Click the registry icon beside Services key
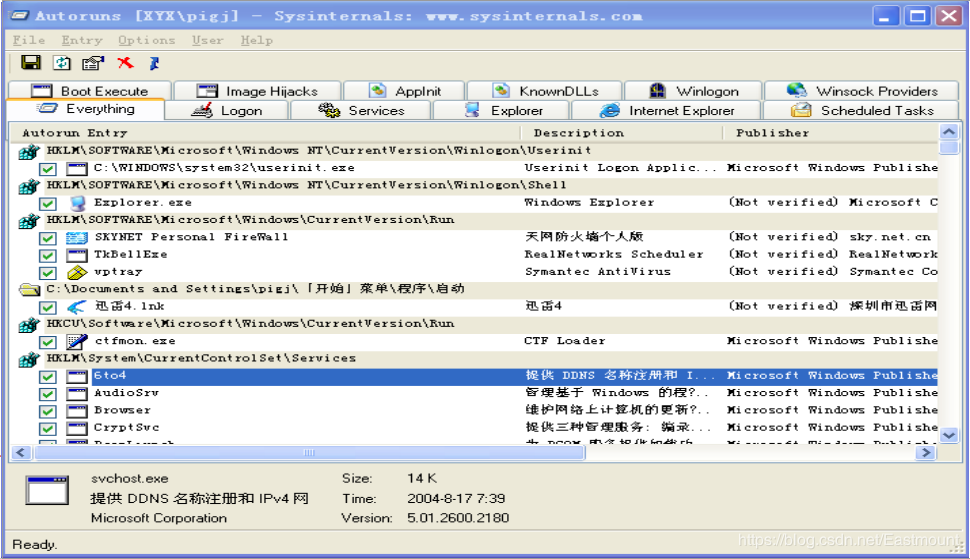This screenshot has height=559, width=970. click(x=29, y=359)
